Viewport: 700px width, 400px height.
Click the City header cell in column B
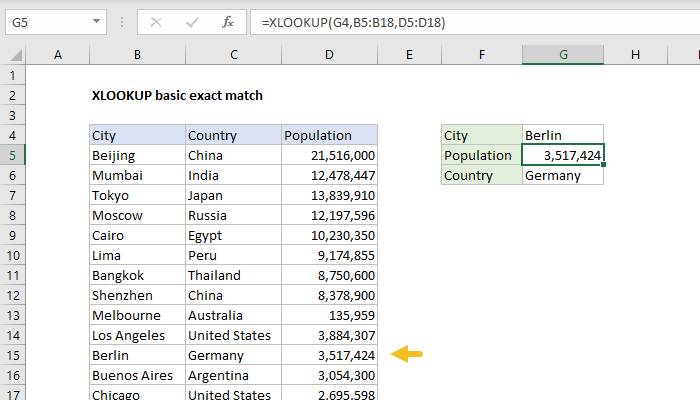137,135
